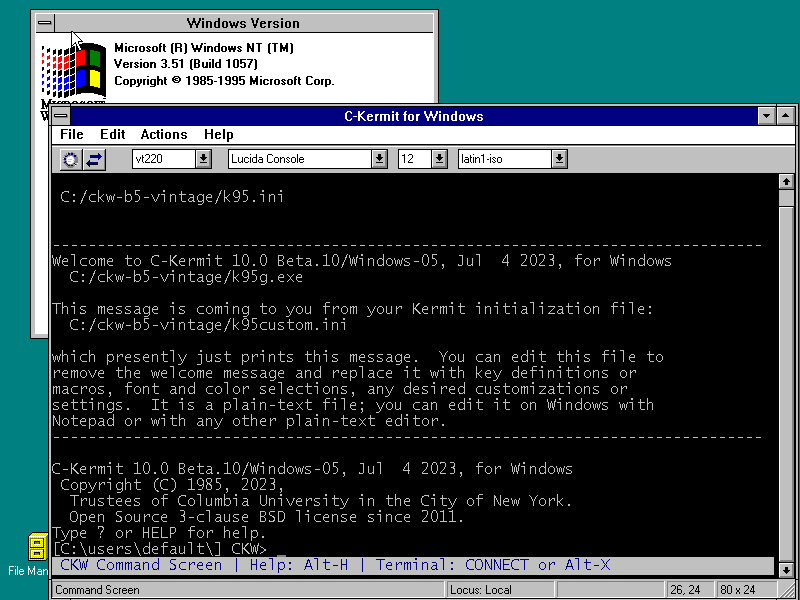Click the 'Copyright © 1985-1995 Microsoft Corp.' text
The height and width of the screenshot is (600, 800).
(x=224, y=81)
